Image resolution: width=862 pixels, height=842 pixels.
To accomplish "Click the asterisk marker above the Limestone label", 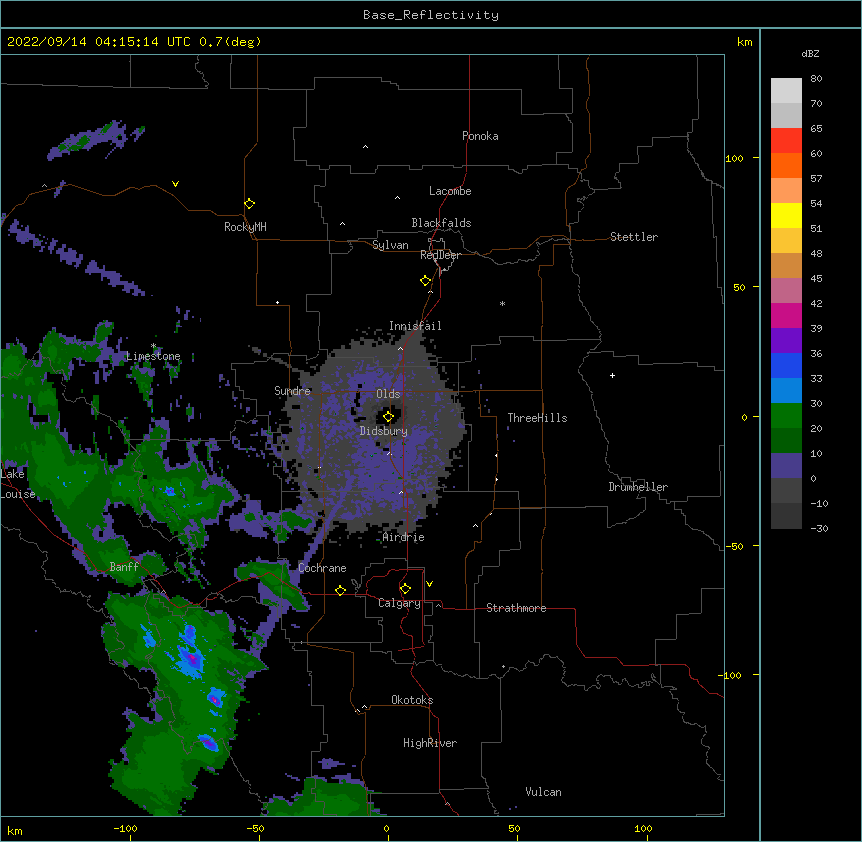I will coord(153,346).
